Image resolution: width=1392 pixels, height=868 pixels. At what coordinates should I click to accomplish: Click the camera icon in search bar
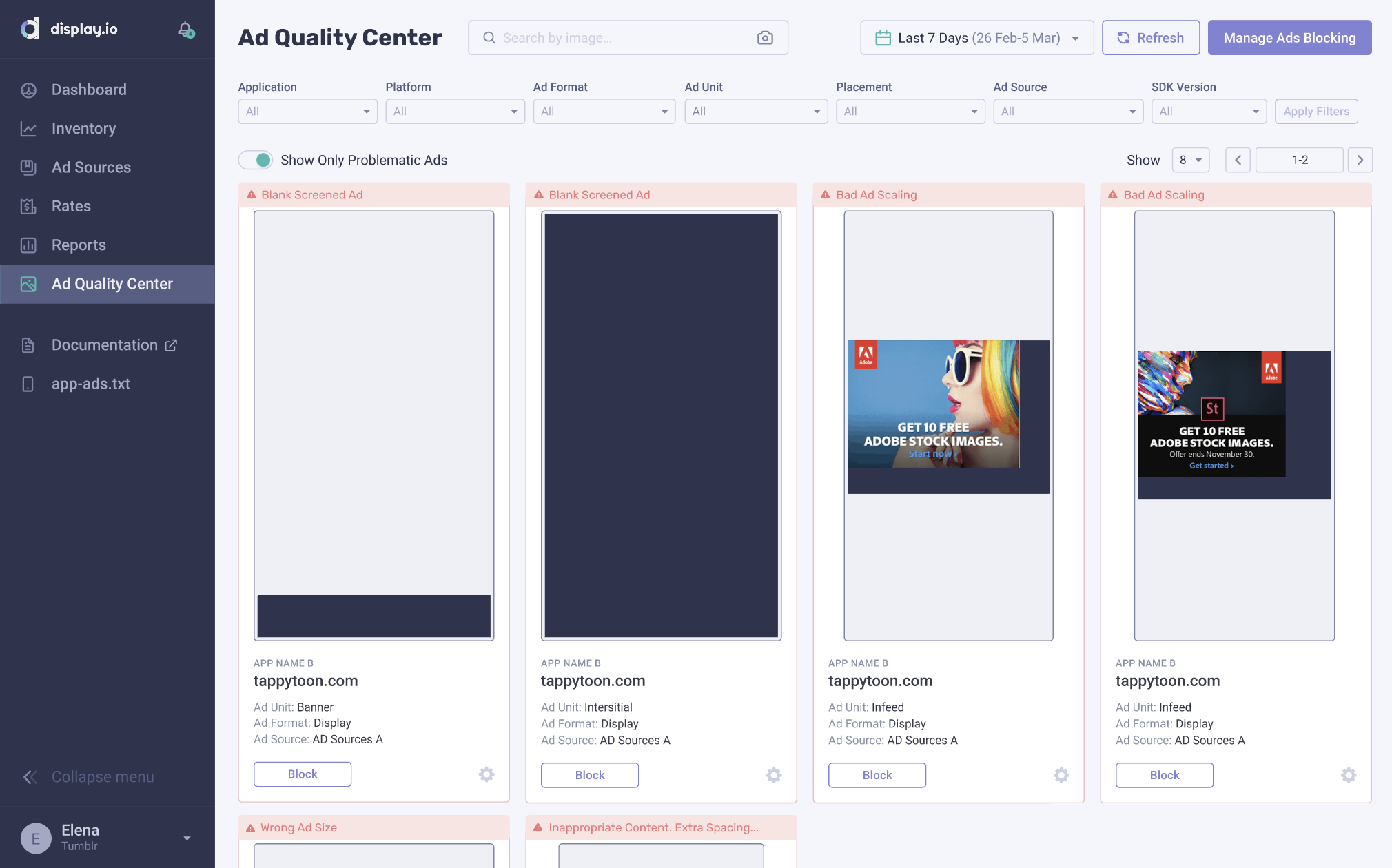(x=765, y=38)
